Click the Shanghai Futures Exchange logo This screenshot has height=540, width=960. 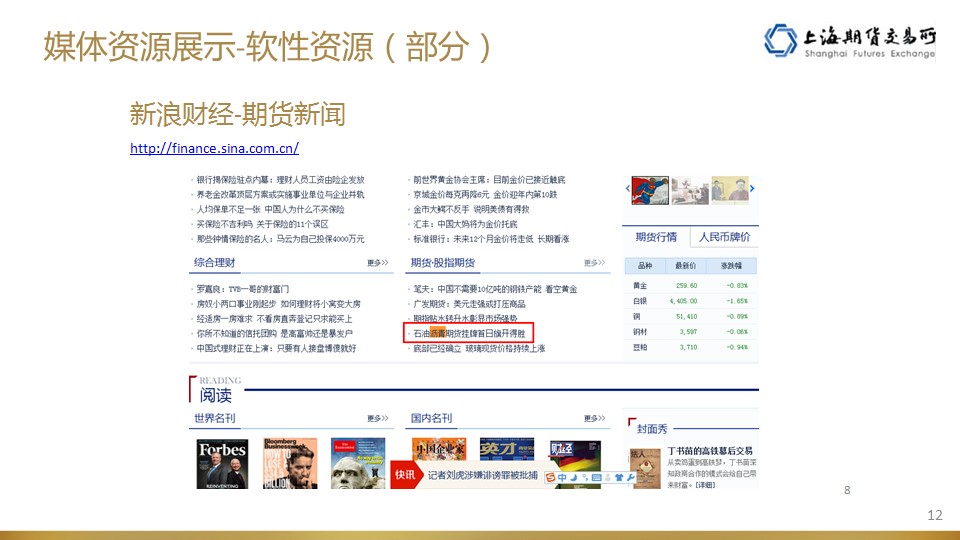point(850,41)
